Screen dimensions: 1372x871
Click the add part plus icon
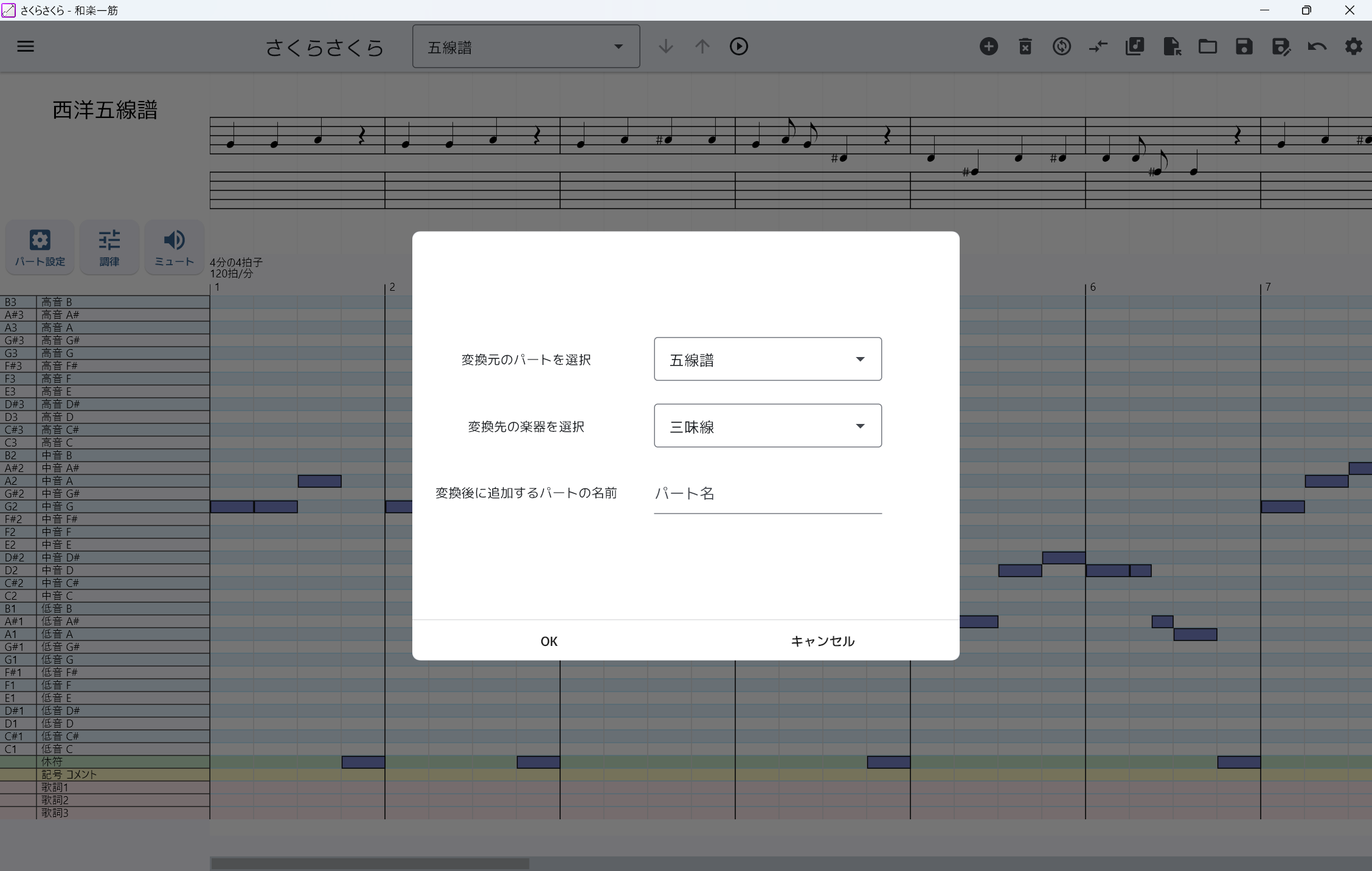988,46
